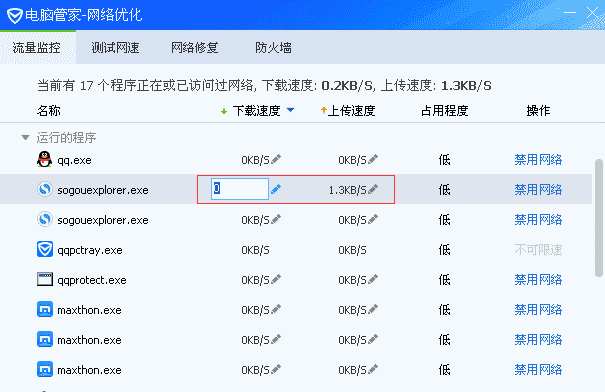Click the 电脑管家 shield logo in title bar
This screenshot has height=392, width=605.
coord(15,15)
